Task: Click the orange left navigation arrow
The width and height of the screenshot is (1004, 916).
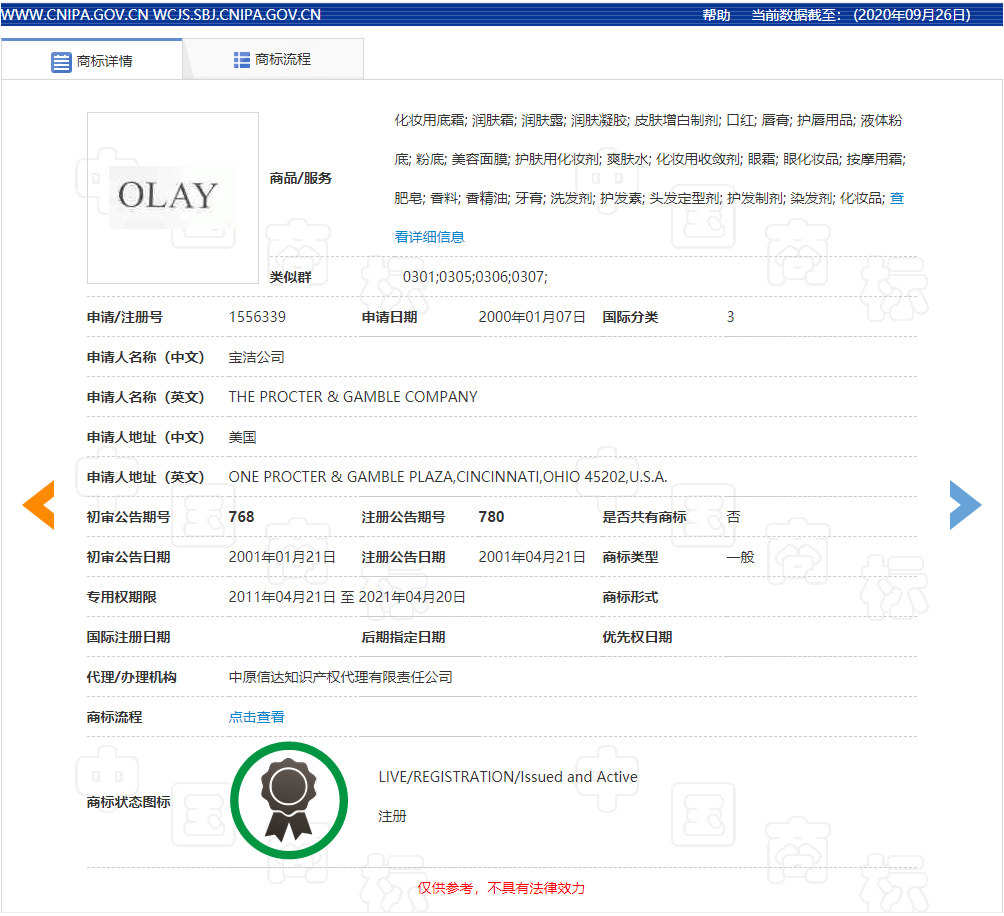Action: (38, 505)
